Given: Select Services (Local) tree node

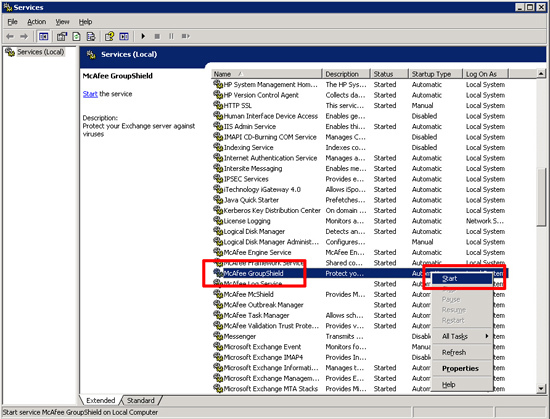Looking at the screenshot, I should (41, 52).
